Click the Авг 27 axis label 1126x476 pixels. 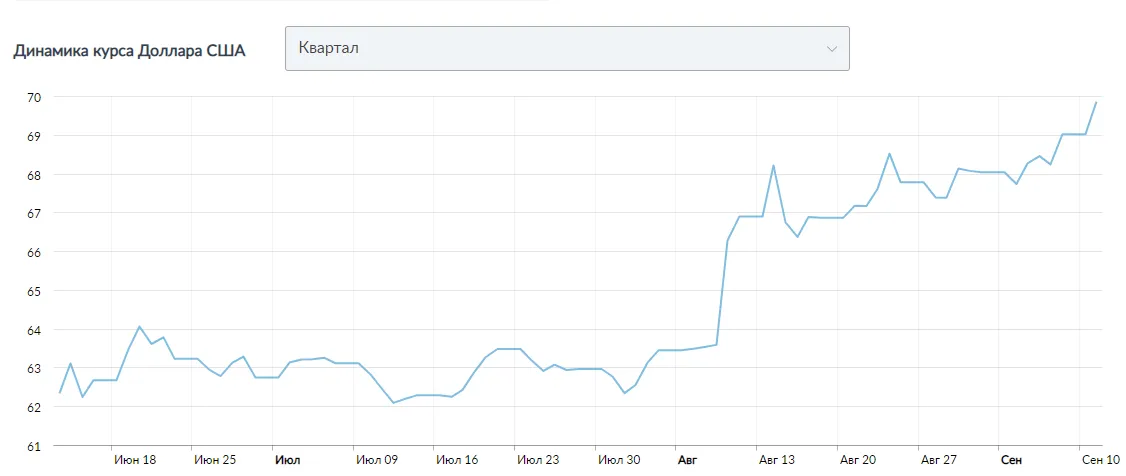pos(939,459)
